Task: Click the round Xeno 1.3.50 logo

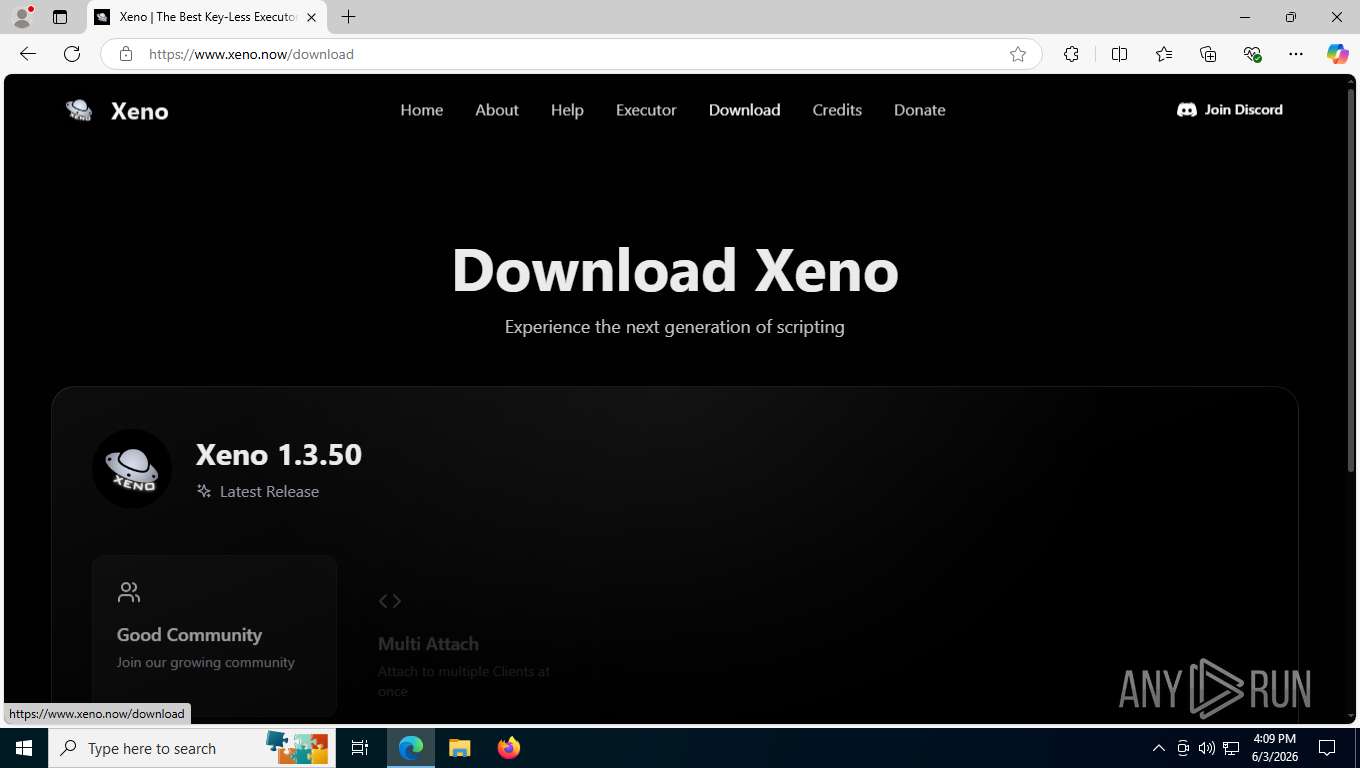Action: coord(132,468)
